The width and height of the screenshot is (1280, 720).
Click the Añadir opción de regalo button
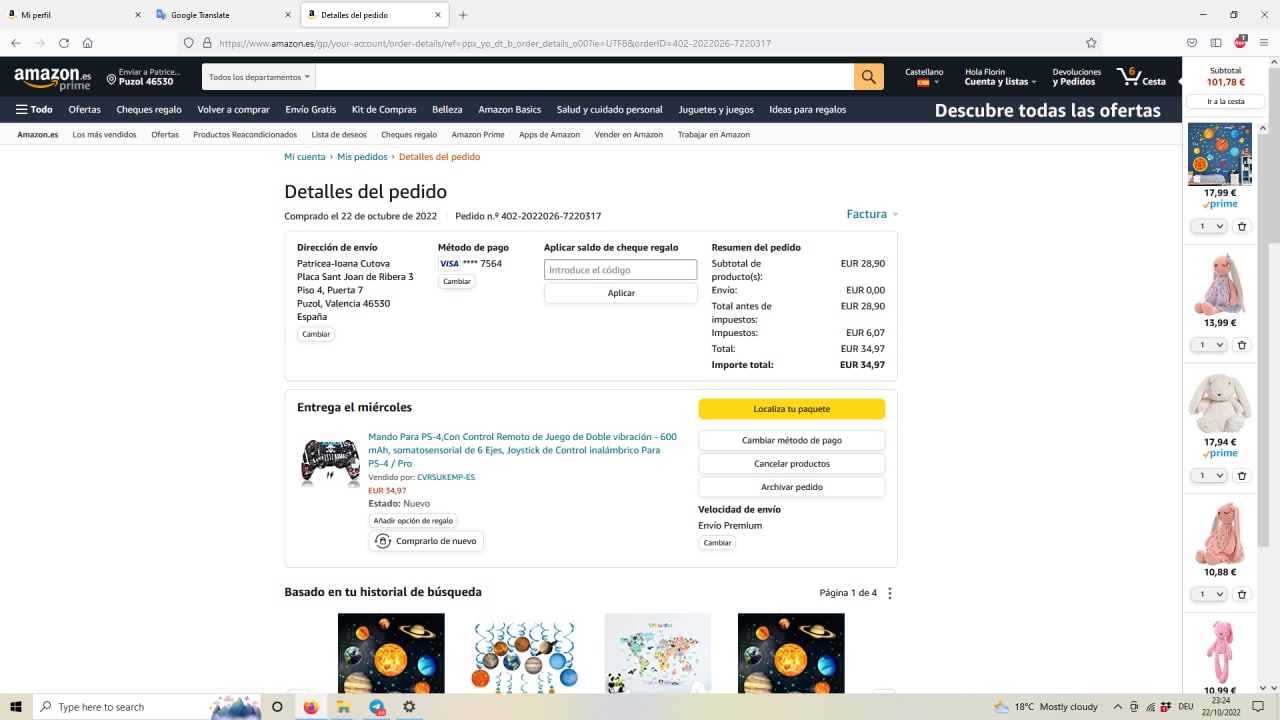[413, 521]
